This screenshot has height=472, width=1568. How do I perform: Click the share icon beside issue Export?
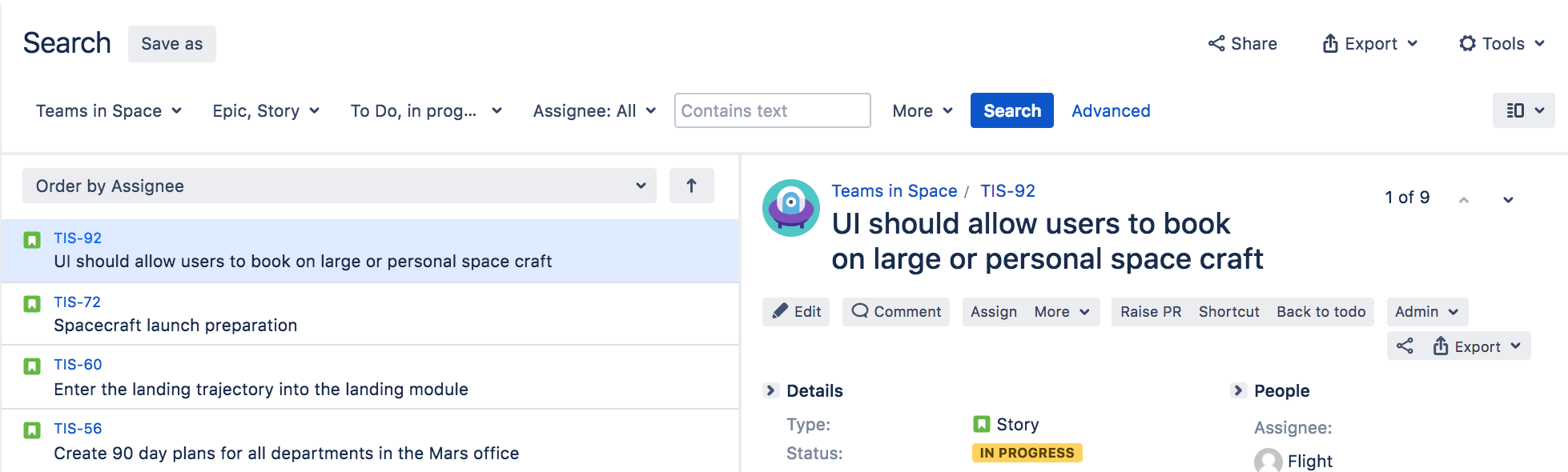tap(1405, 346)
